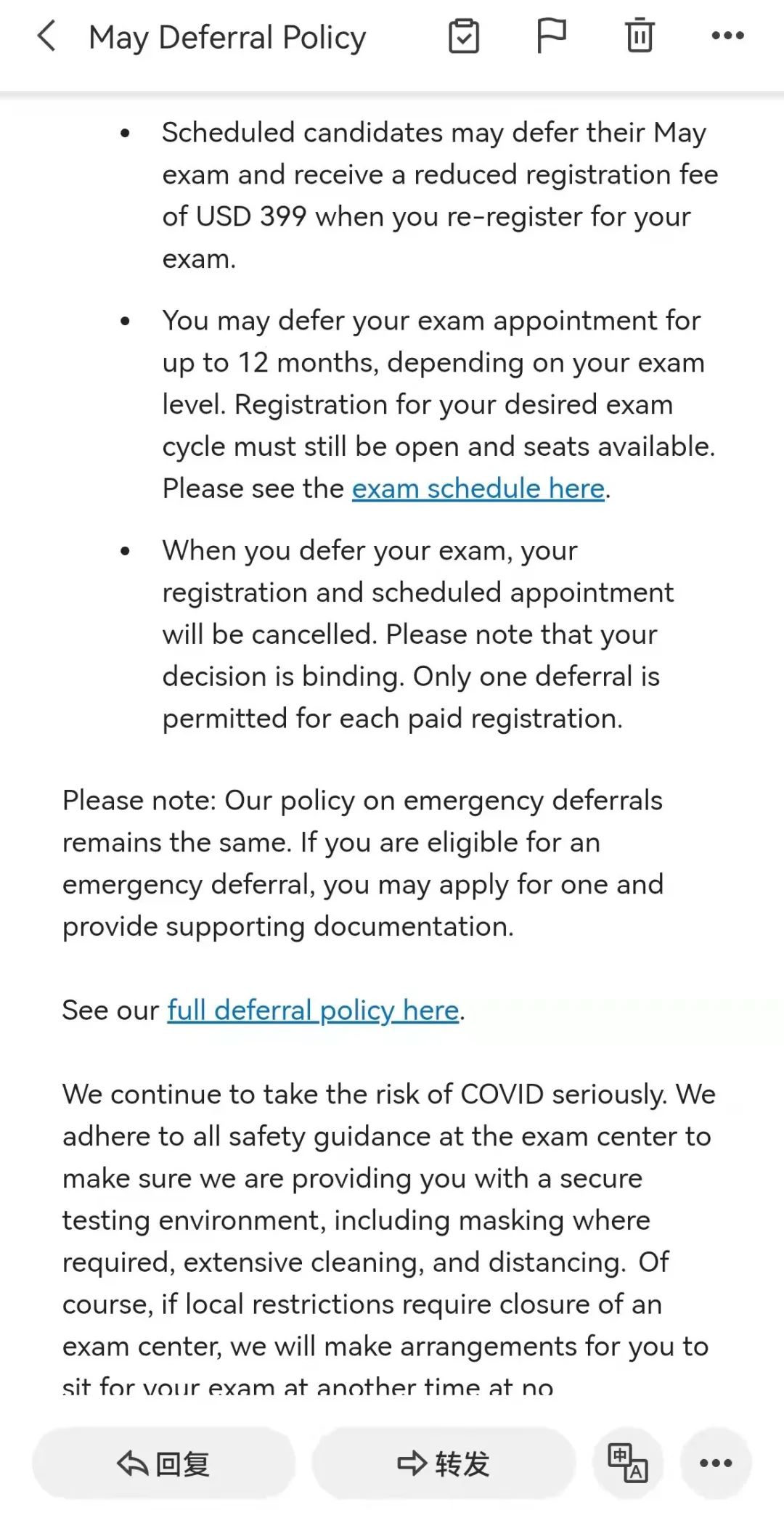The width and height of the screenshot is (784, 1531).
Task: Open the "exam schedule here" link
Action: (x=478, y=489)
